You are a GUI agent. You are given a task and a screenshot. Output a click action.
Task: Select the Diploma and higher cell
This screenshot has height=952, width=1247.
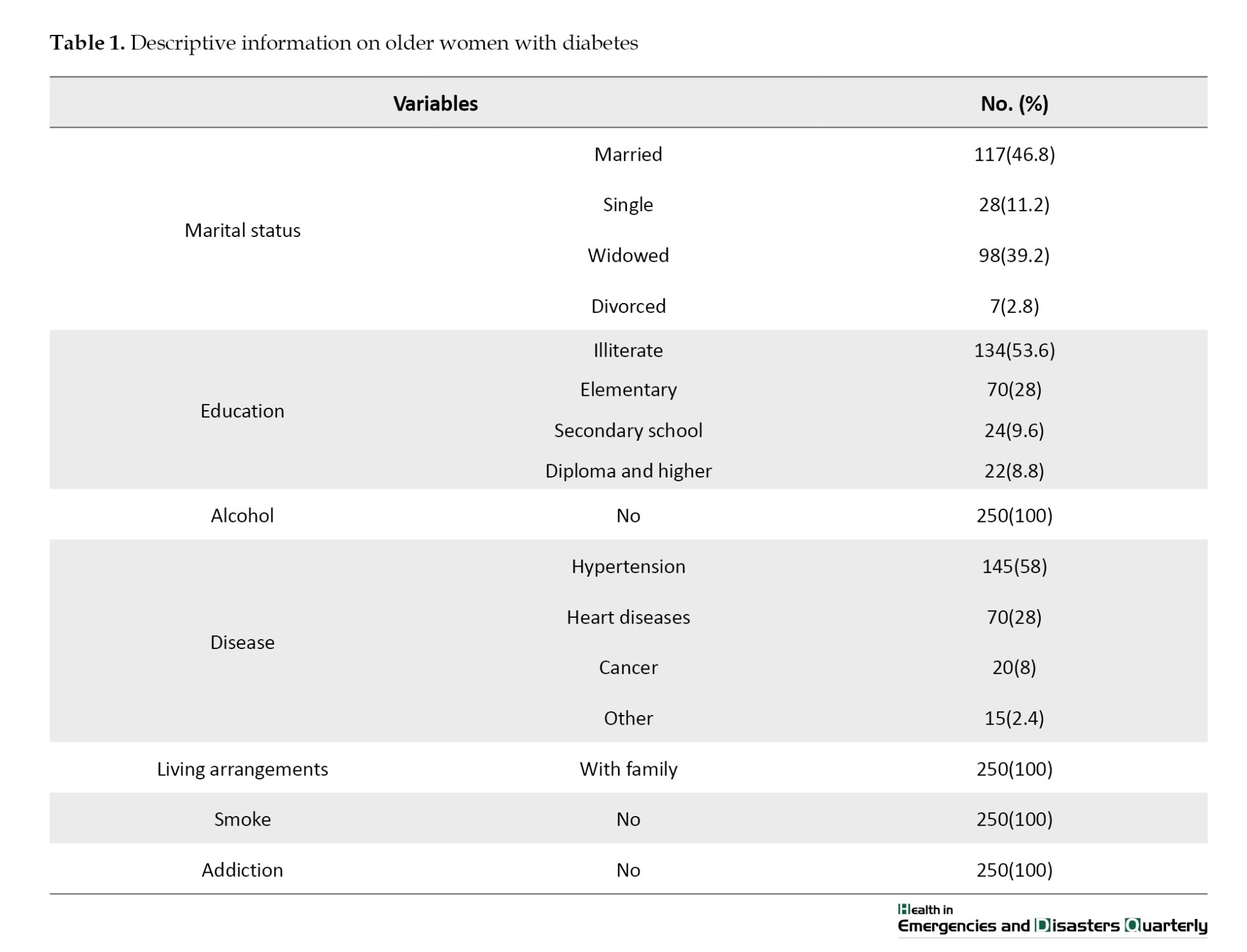[628, 471]
